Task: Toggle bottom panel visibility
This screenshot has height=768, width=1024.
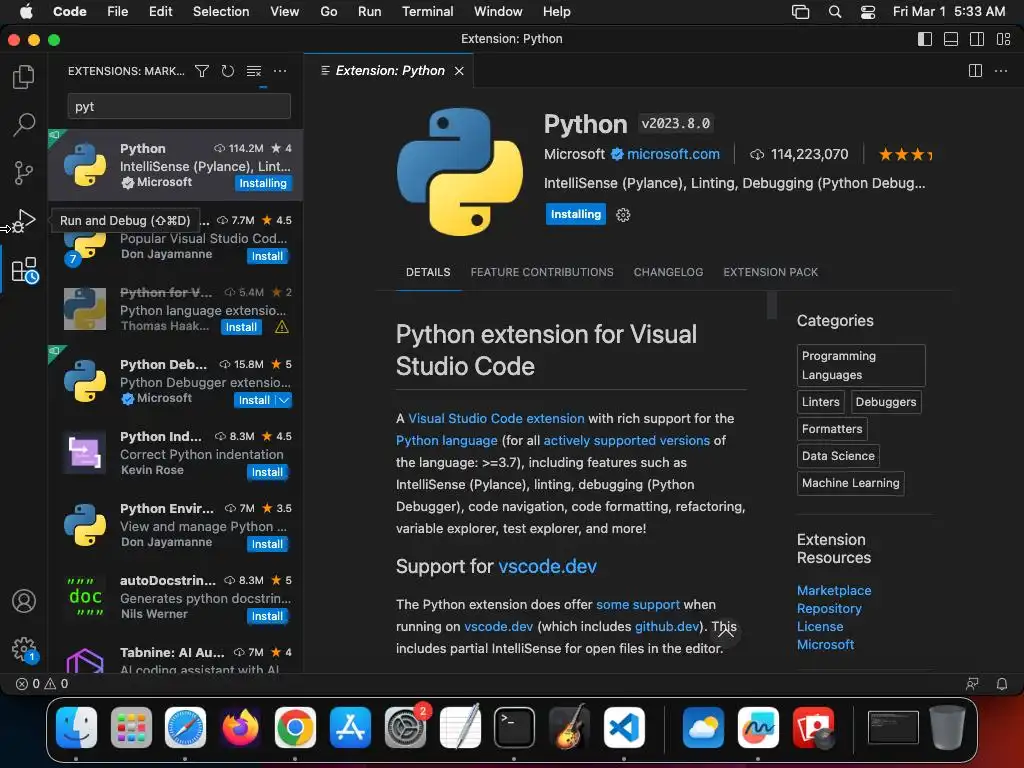Action: point(951,39)
